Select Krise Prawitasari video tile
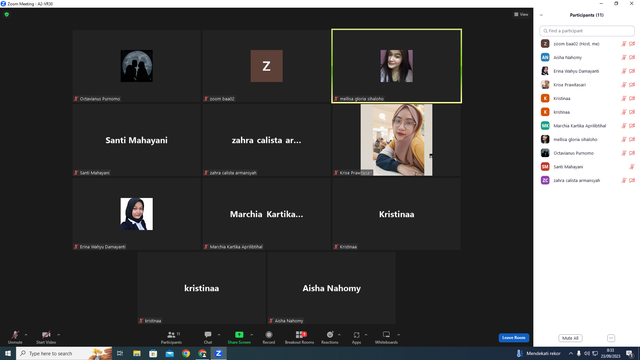 click(397, 140)
